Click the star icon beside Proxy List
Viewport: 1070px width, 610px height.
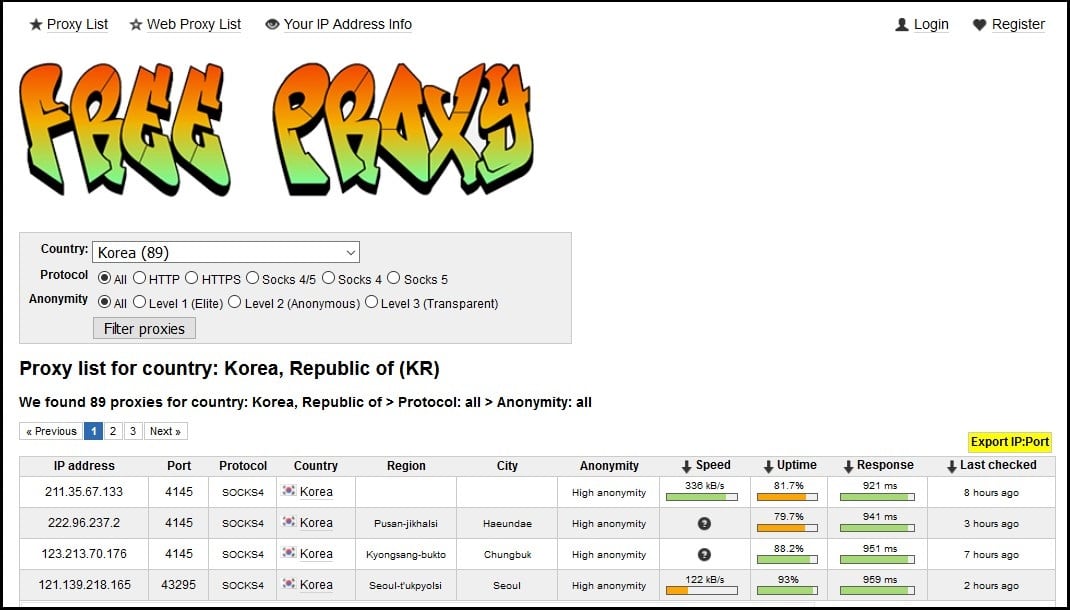pos(36,25)
